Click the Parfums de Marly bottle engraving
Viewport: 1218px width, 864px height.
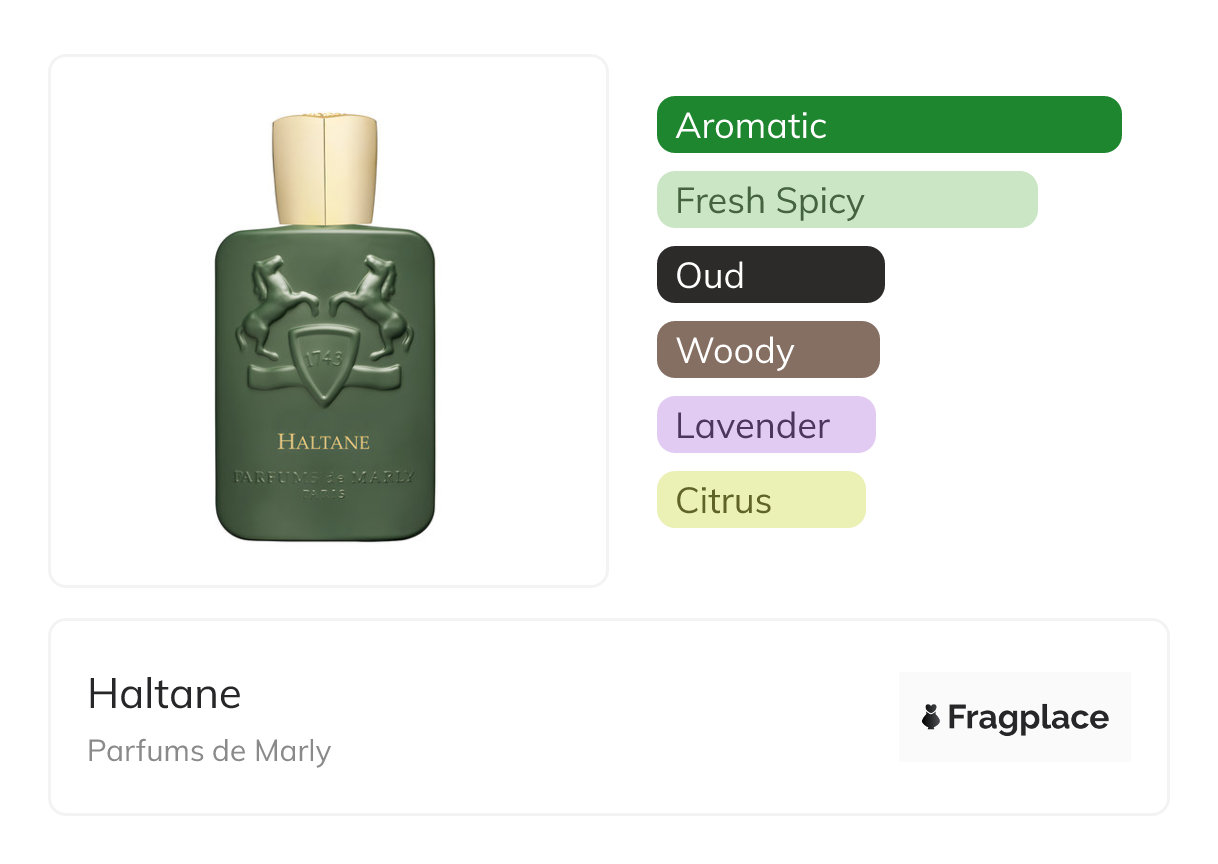324,477
